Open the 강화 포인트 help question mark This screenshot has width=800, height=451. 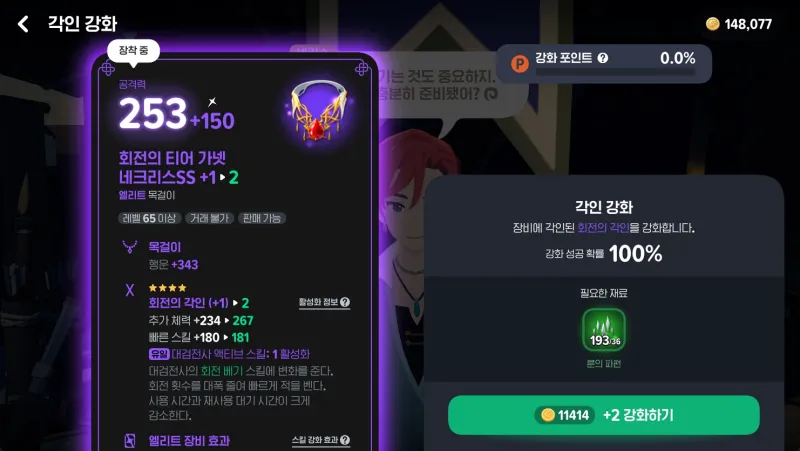(603, 58)
